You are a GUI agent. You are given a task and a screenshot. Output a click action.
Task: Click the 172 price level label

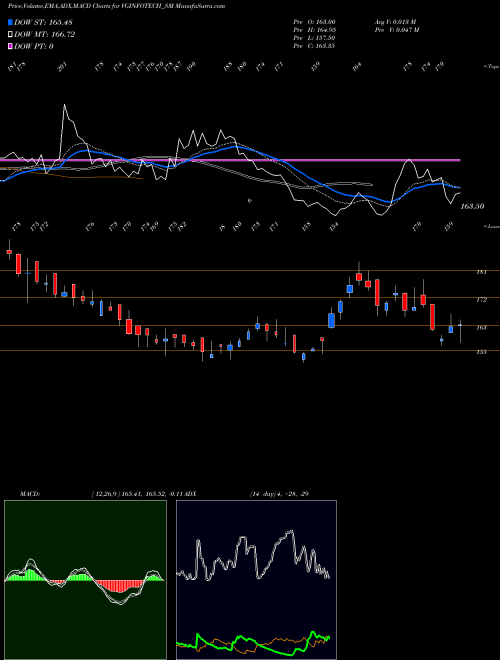(481, 300)
